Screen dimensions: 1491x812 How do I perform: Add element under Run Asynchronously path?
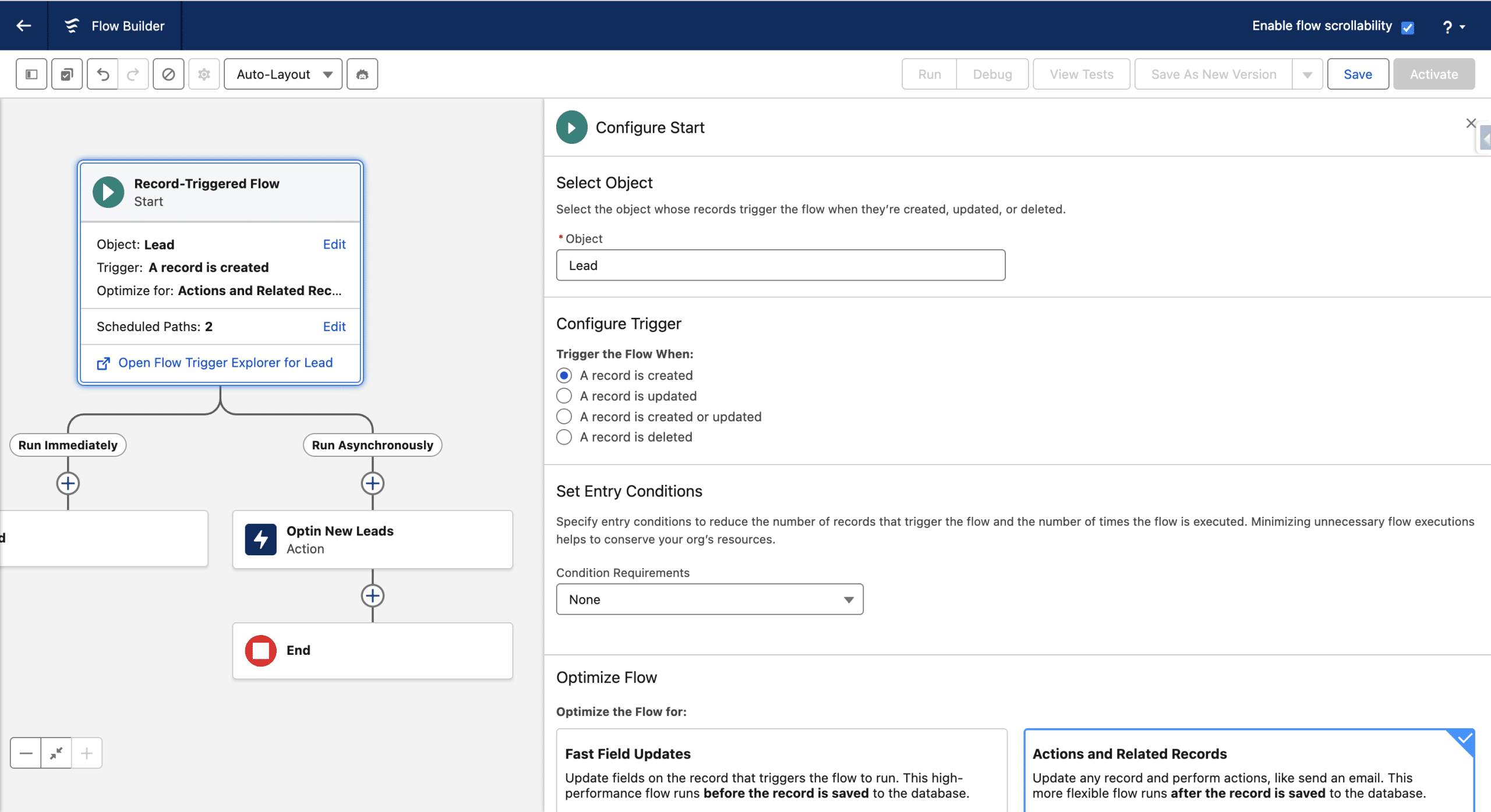(373, 483)
